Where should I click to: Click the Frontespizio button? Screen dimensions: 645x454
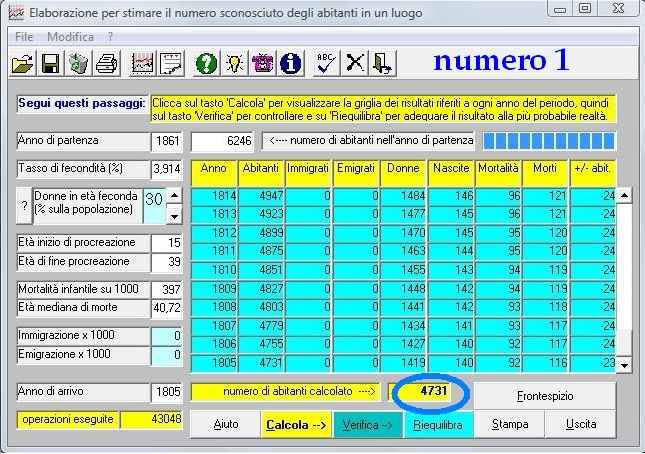tap(545, 396)
